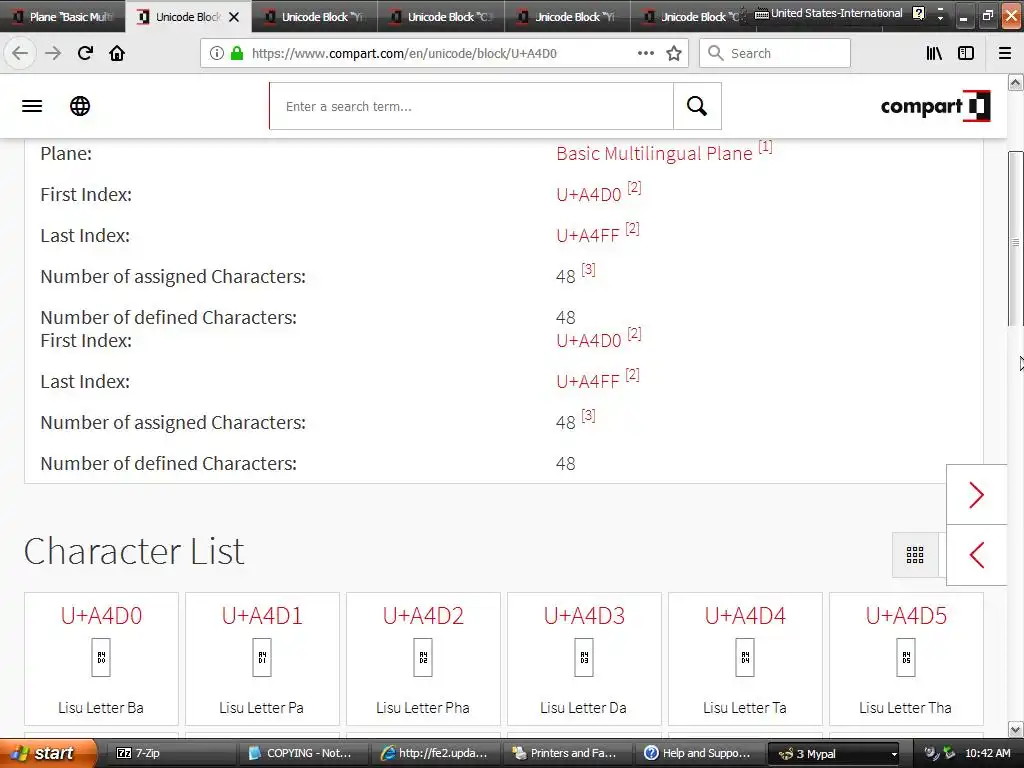1024x768 pixels.
Task: Click the keyboard layout help icon
Action: click(x=919, y=13)
